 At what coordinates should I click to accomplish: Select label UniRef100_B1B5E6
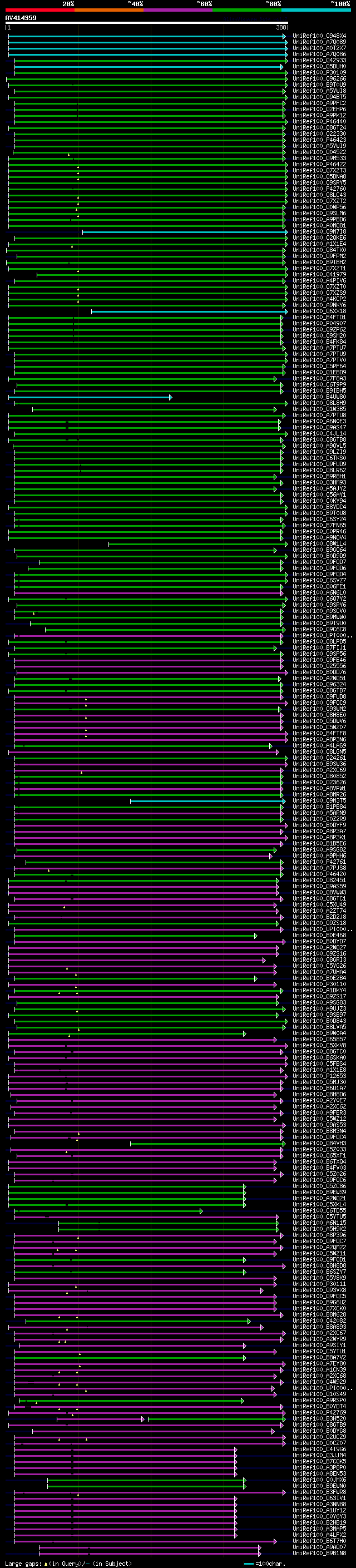[x=319, y=844]
